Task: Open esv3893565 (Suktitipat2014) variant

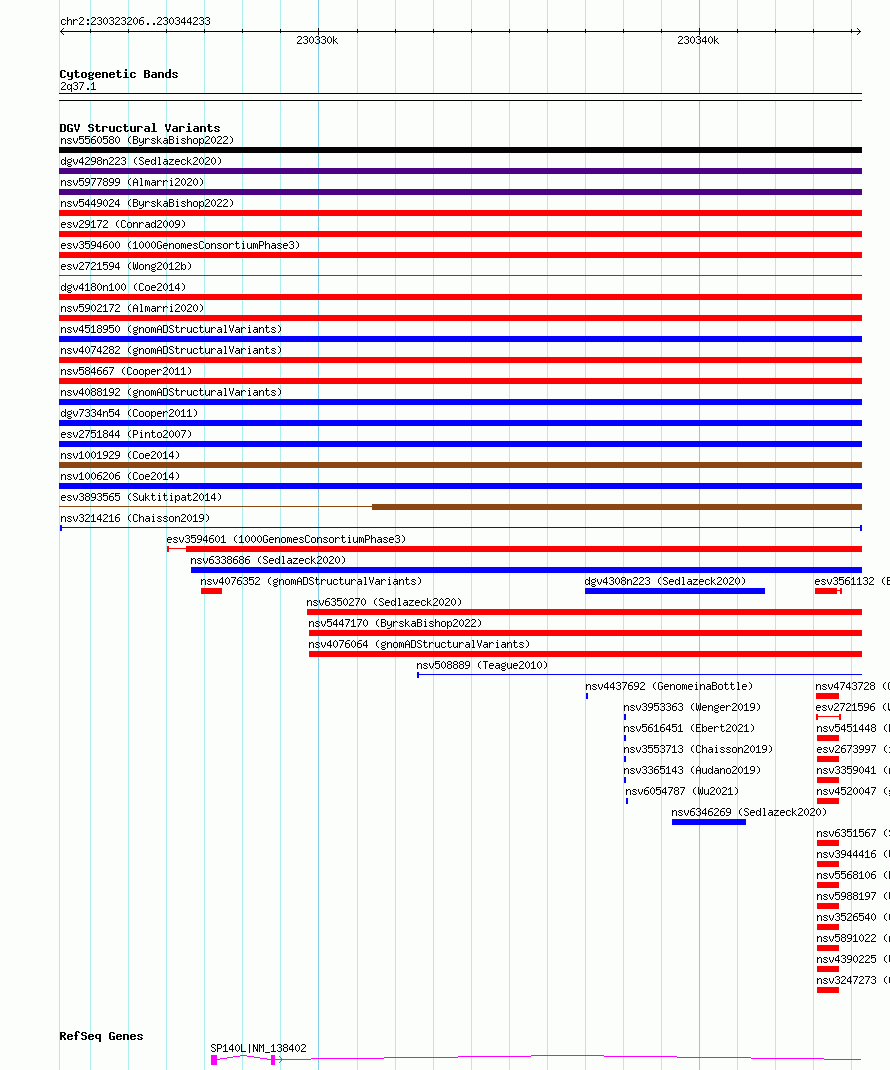Action: pyautogui.click(x=141, y=497)
